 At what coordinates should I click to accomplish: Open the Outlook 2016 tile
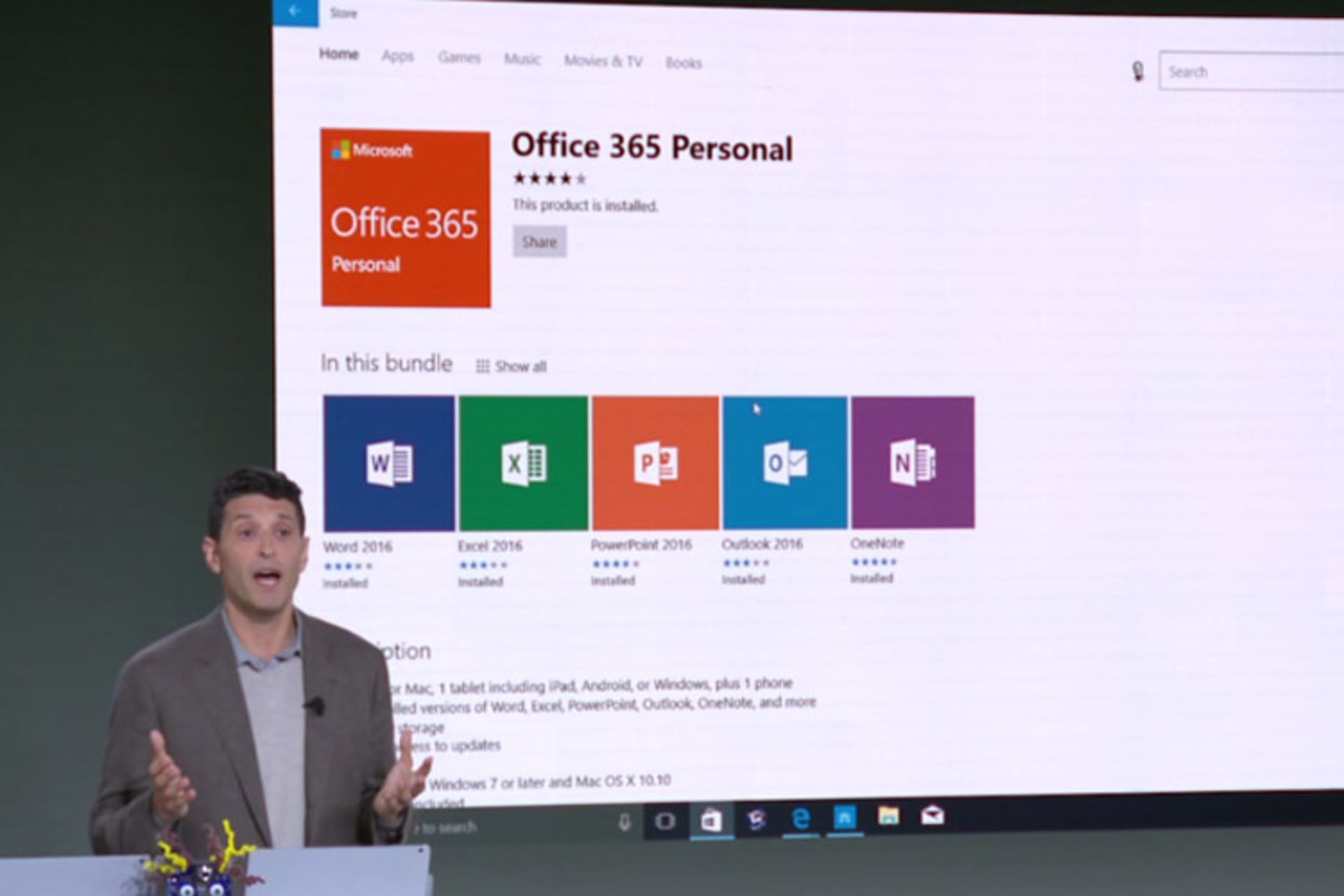pyautogui.click(x=785, y=462)
